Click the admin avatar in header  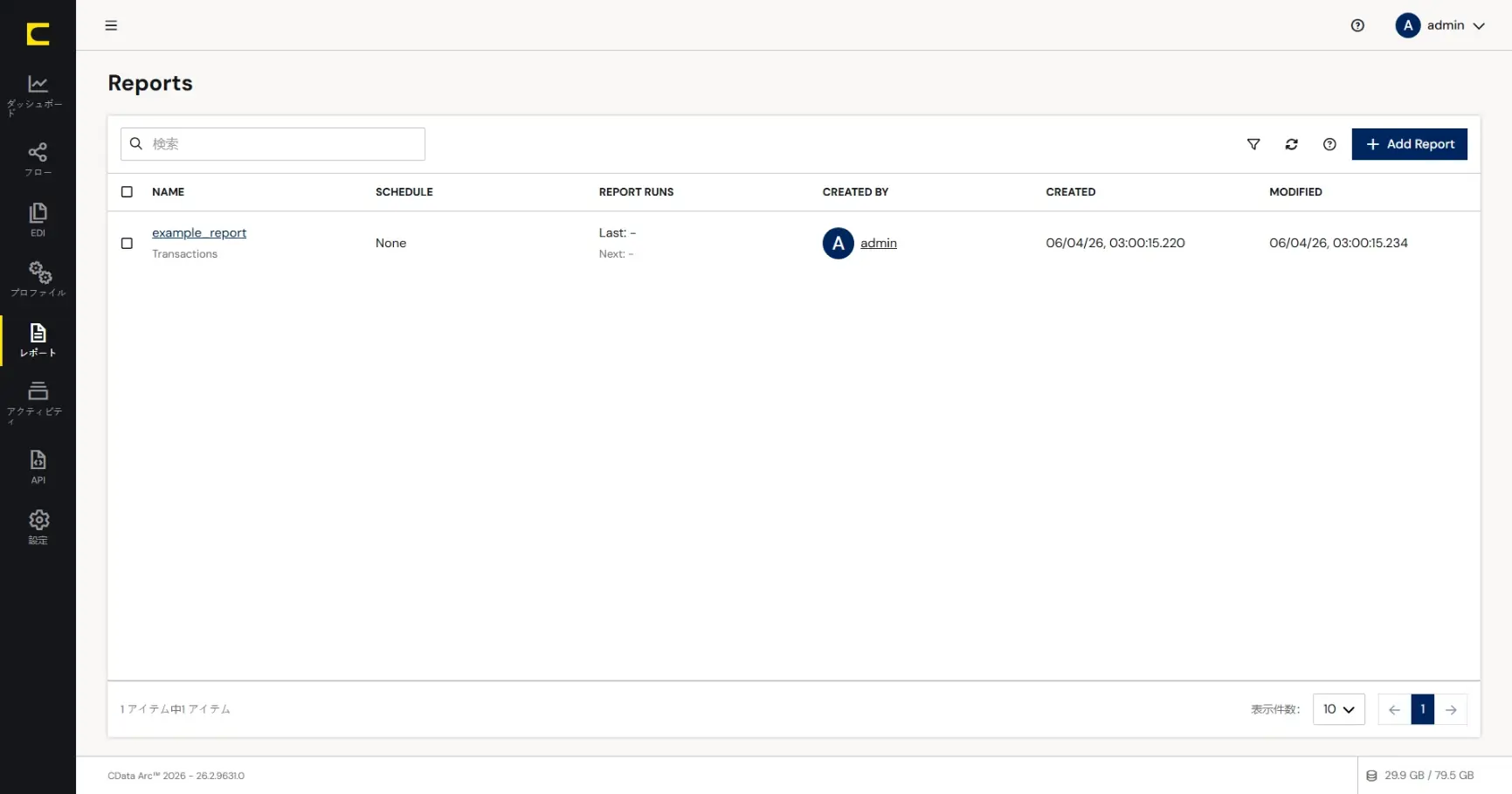(1407, 25)
